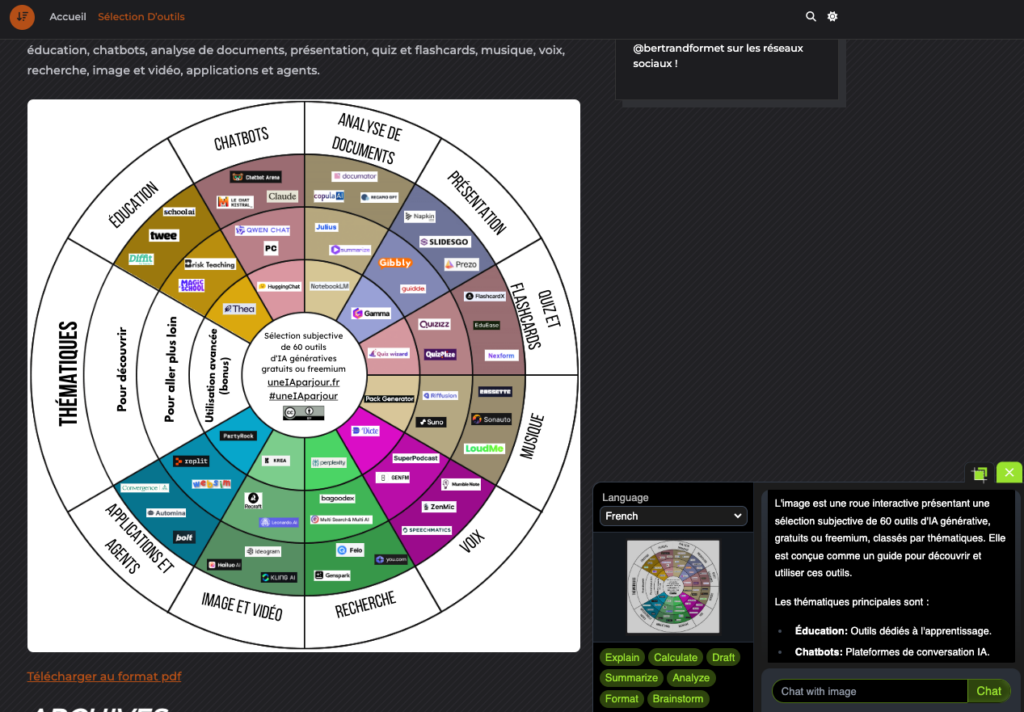Click the green Chat send button
This screenshot has width=1024, height=712.
point(989,691)
